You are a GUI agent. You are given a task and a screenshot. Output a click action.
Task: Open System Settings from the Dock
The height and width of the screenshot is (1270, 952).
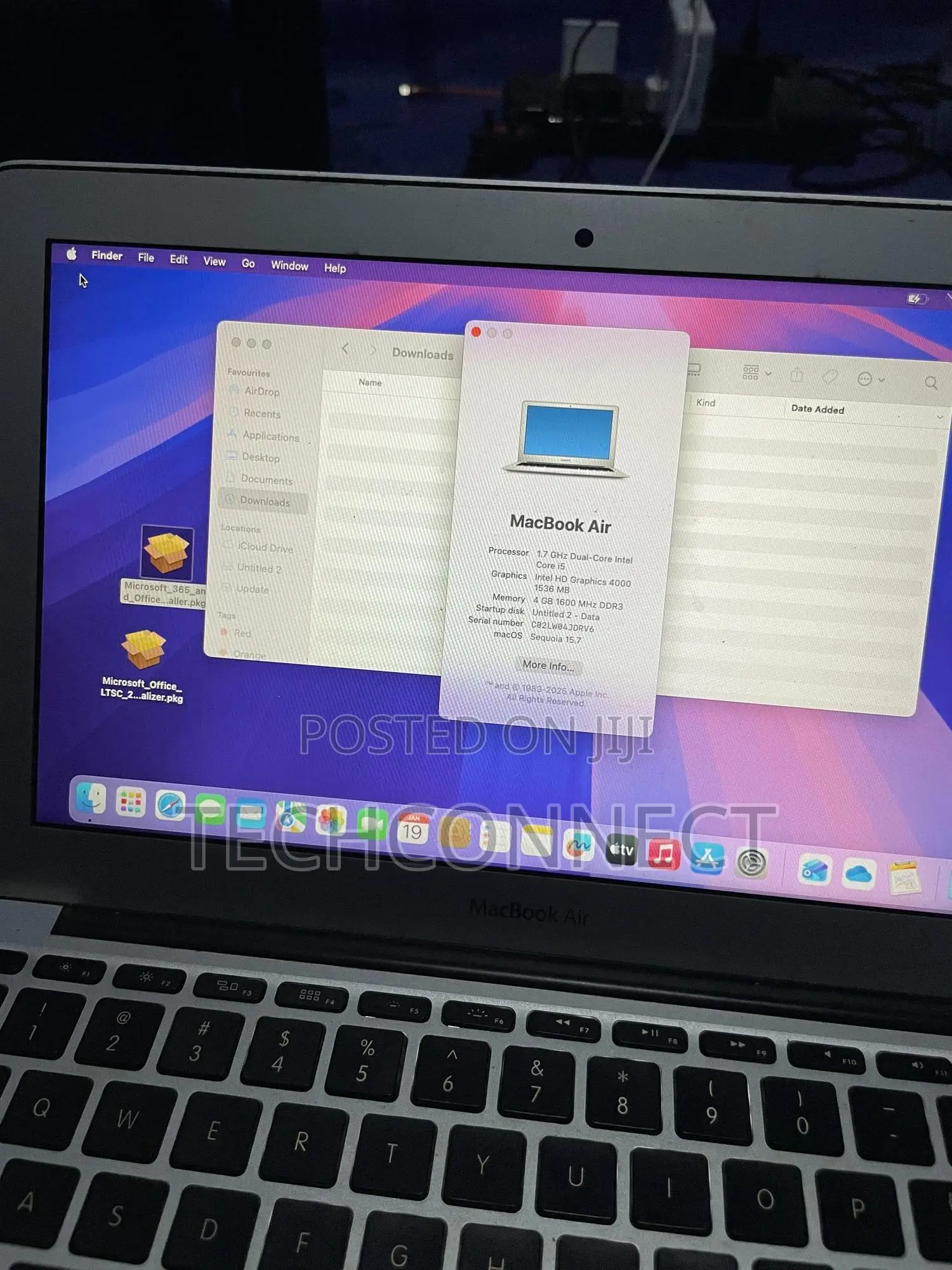(751, 862)
